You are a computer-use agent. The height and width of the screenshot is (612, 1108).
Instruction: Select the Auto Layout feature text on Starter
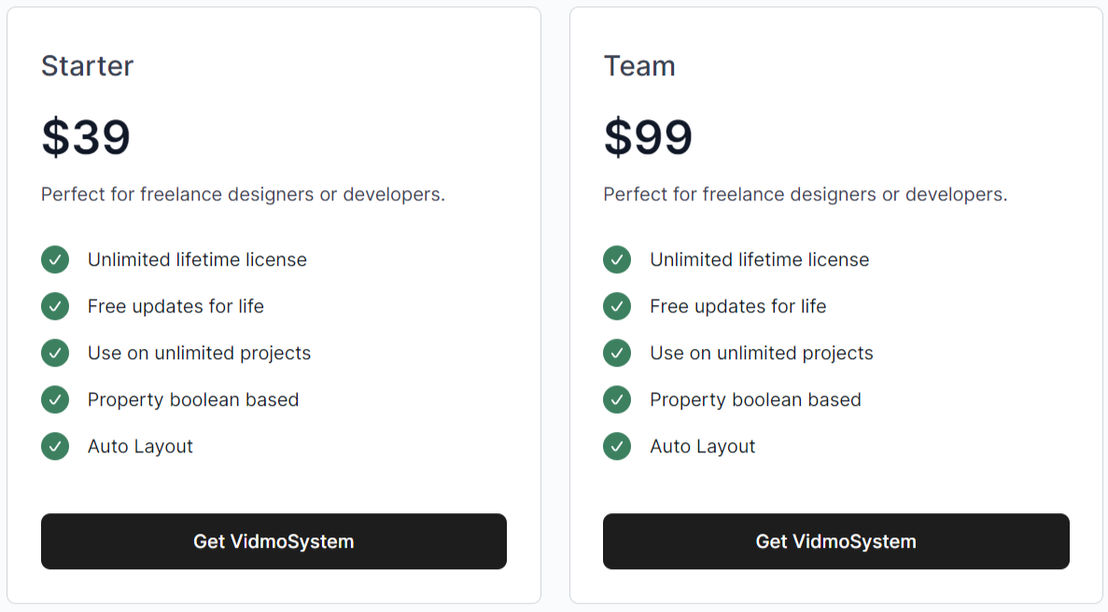click(140, 446)
